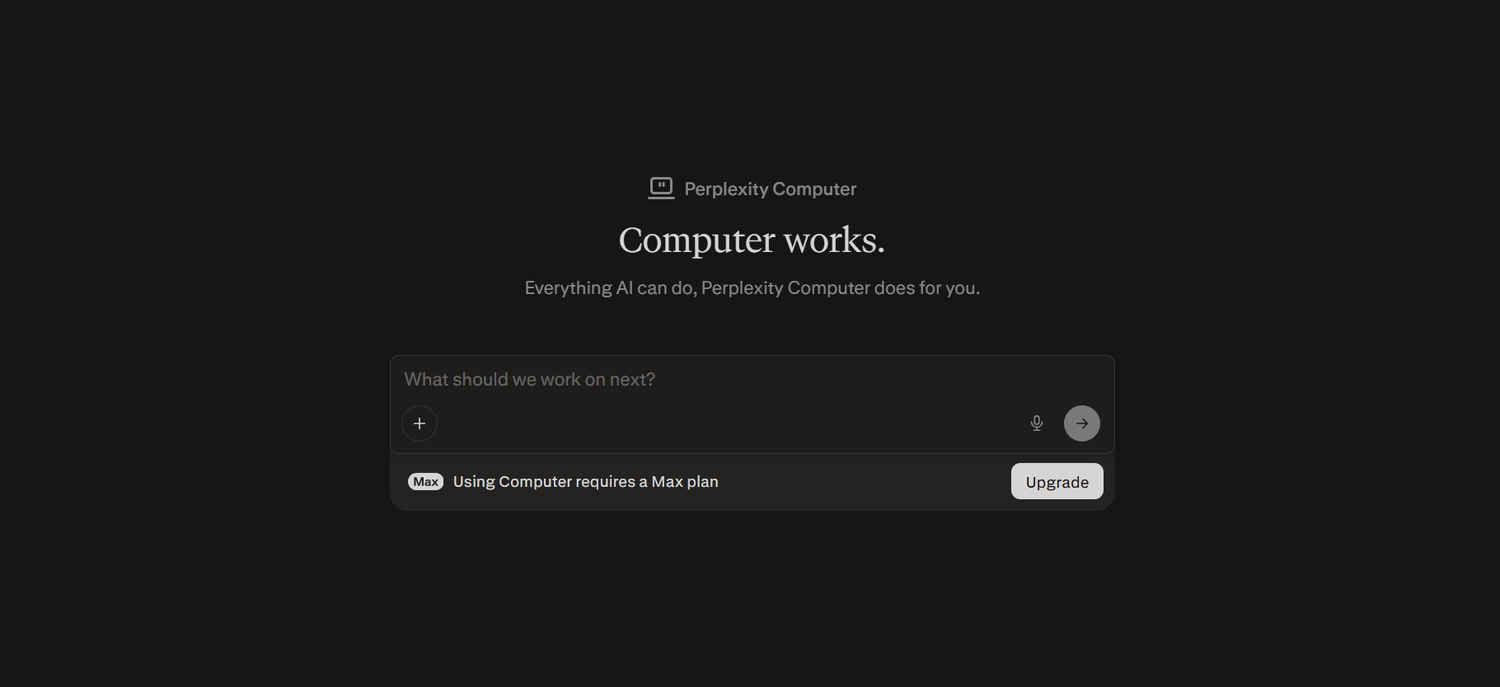The height and width of the screenshot is (687, 1500).
Task: Open the Upgrade plan button
Action: click(x=1057, y=481)
